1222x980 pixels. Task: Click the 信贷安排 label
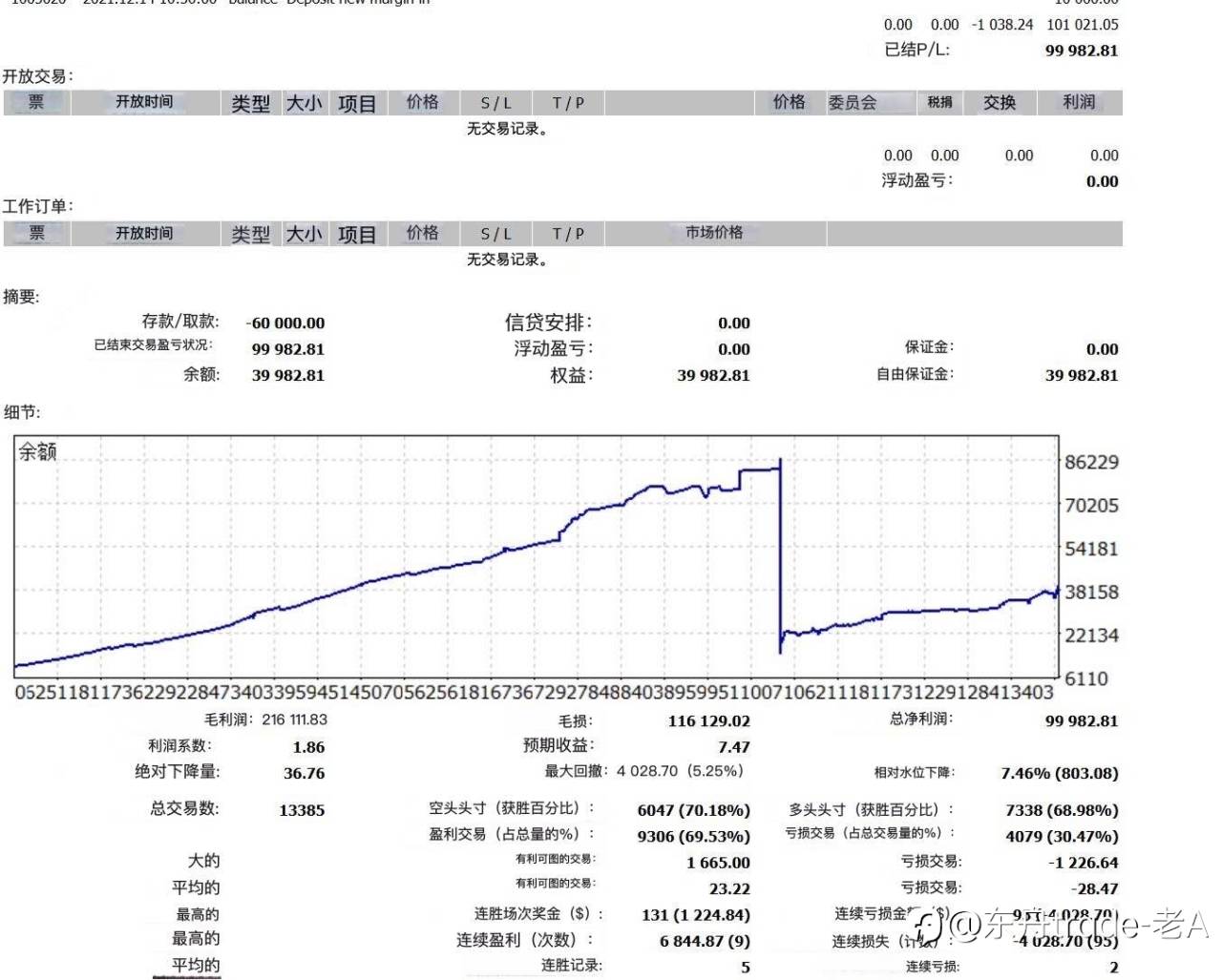549,323
